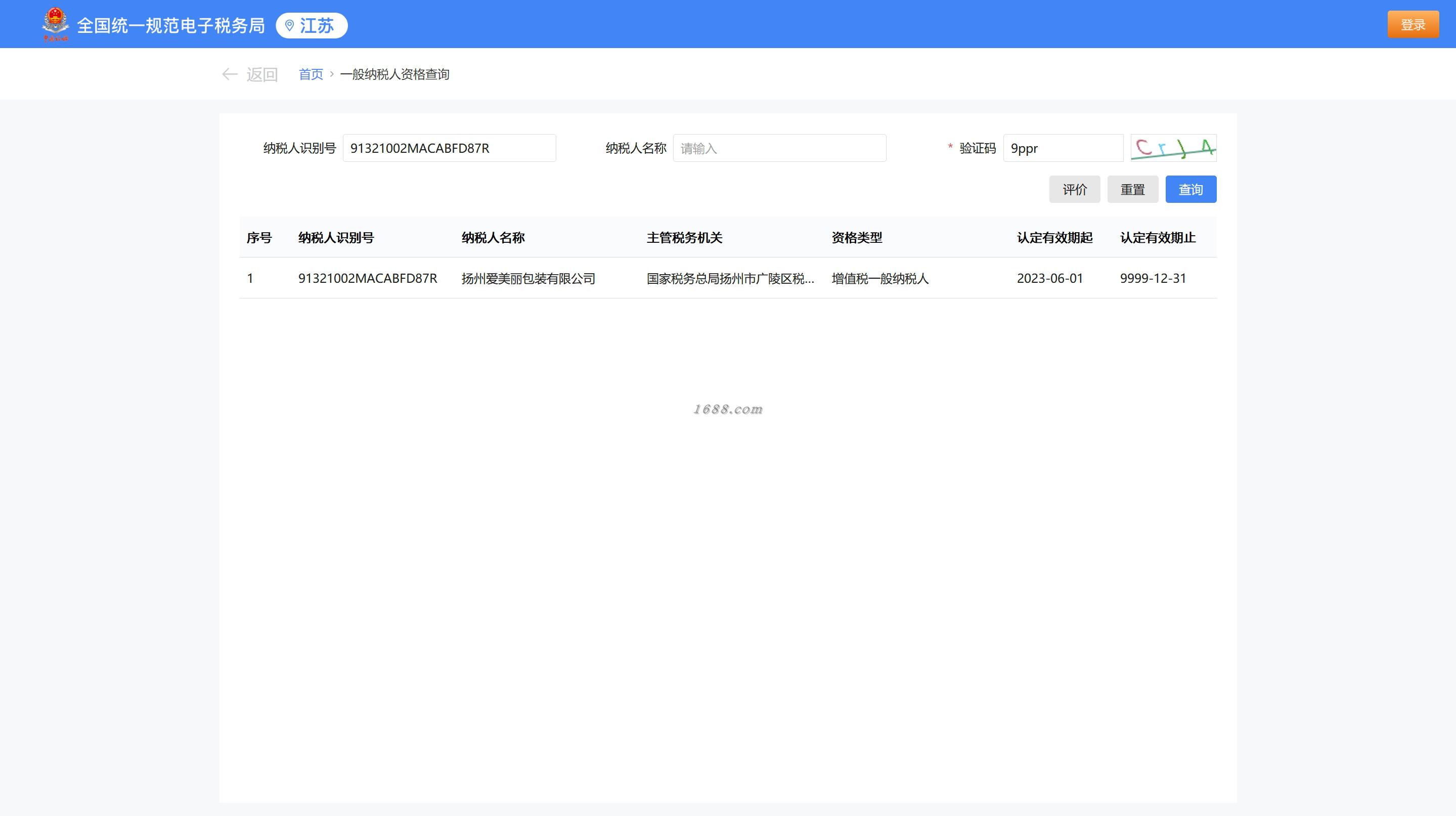Go to 首页 via breadcrumb
This screenshot has height=816, width=1456.
(311, 74)
